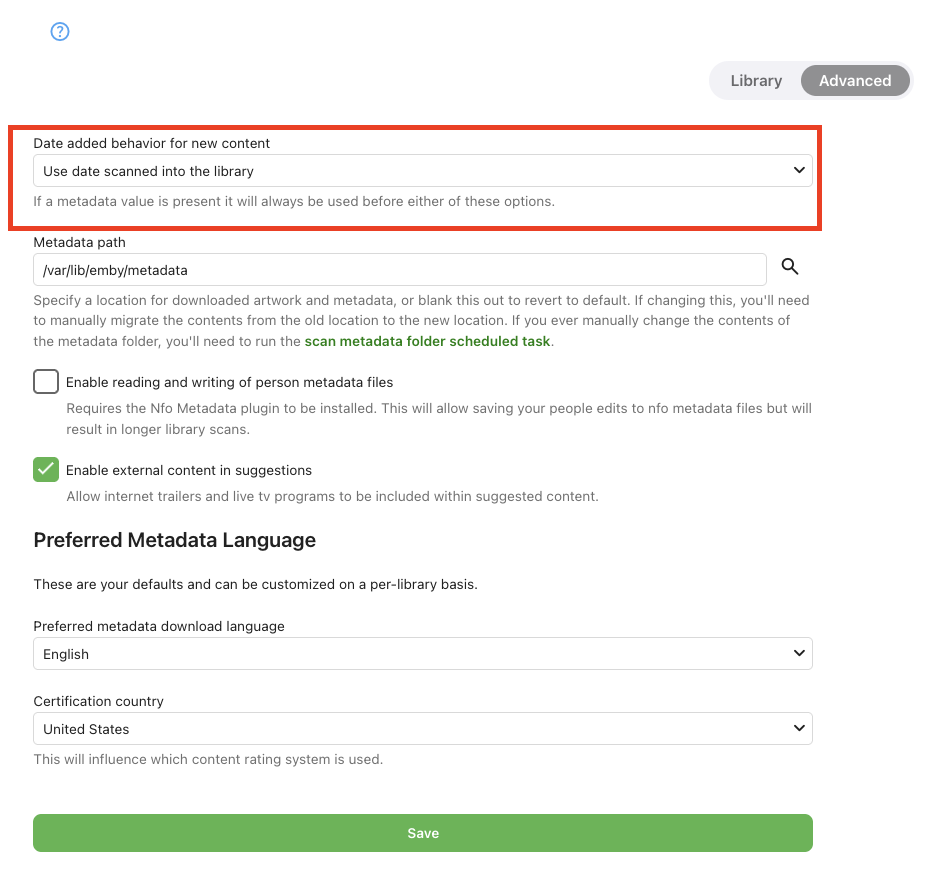Click the 'Enable reading and writing of person metadata files' label
The width and height of the screenshot is (925, 883).
coord(229,382)
